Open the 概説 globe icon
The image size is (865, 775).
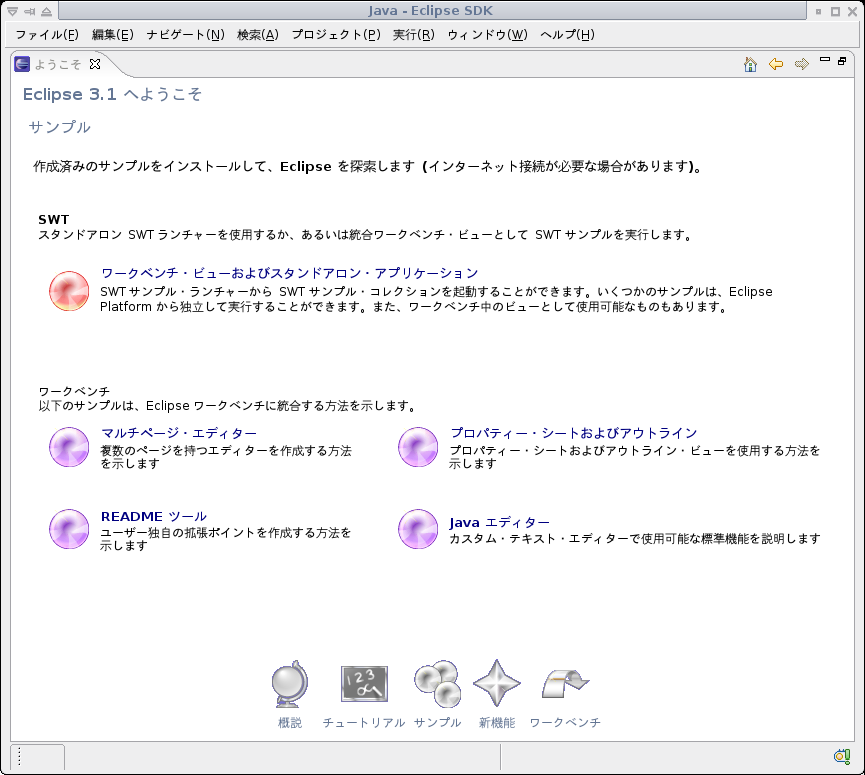pyautogui.click(x=290, y=684)
